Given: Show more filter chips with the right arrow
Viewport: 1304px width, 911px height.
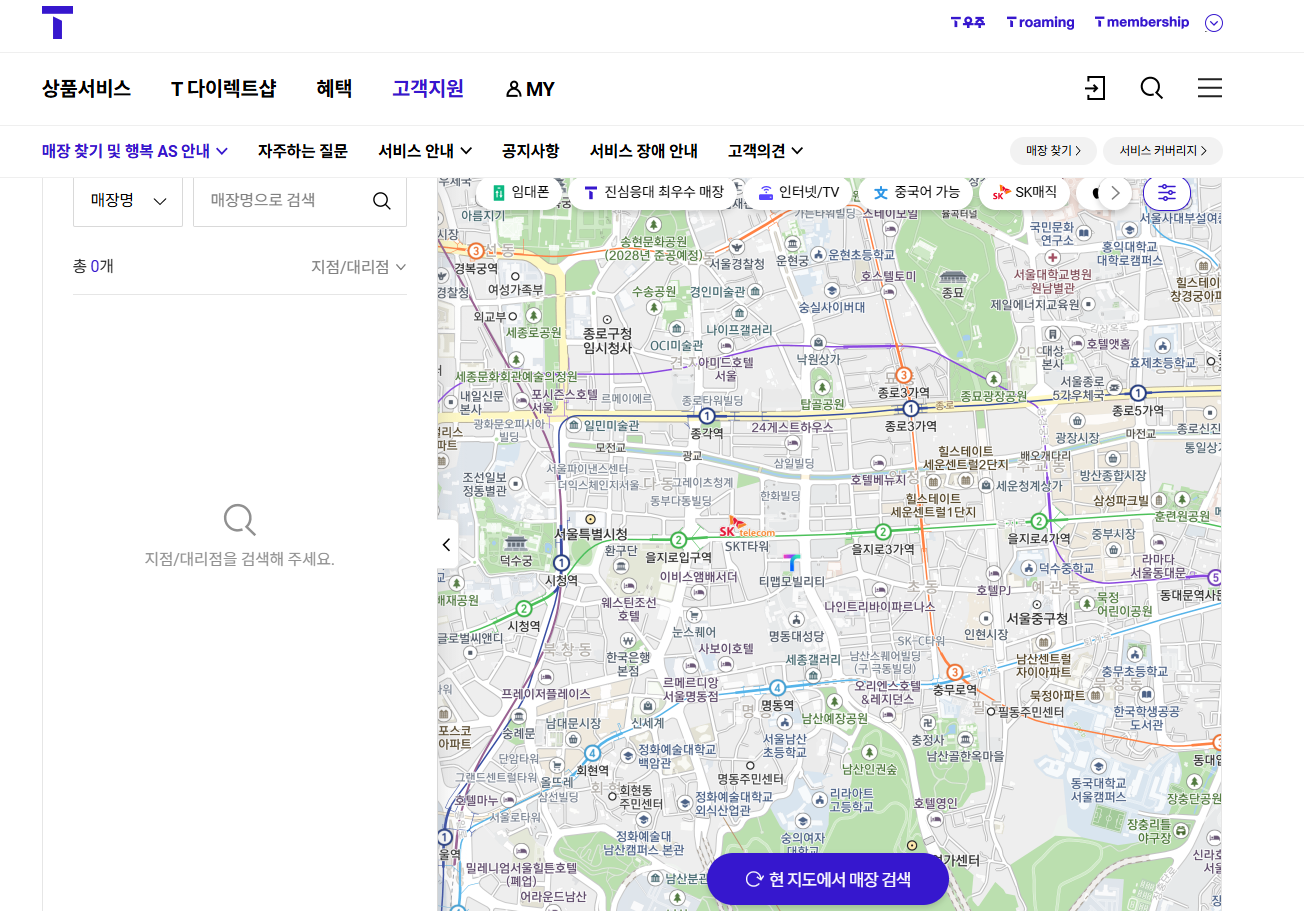Looking at the screenshot, I should point(1115,193).
